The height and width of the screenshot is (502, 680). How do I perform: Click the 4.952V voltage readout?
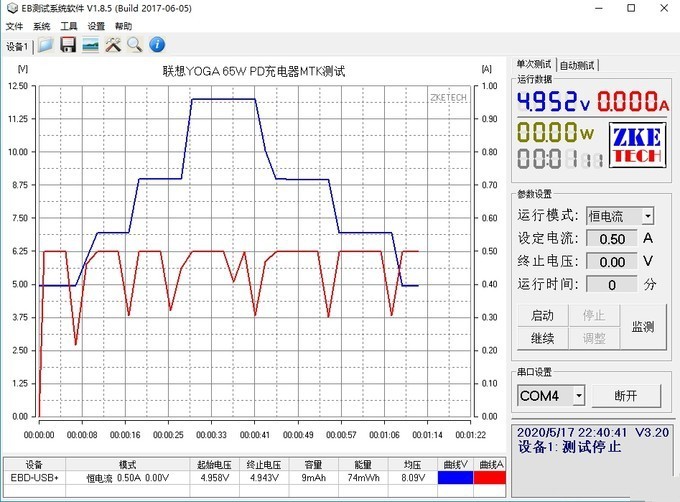click(553, 102)
